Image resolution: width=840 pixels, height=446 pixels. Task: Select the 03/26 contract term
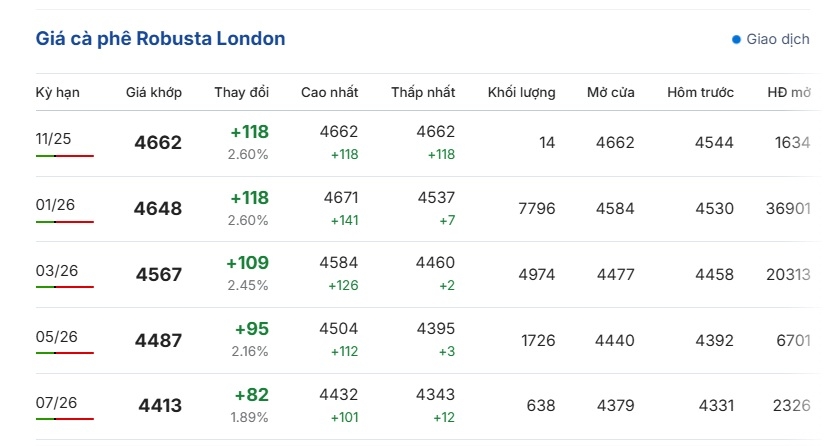(56, 270)
